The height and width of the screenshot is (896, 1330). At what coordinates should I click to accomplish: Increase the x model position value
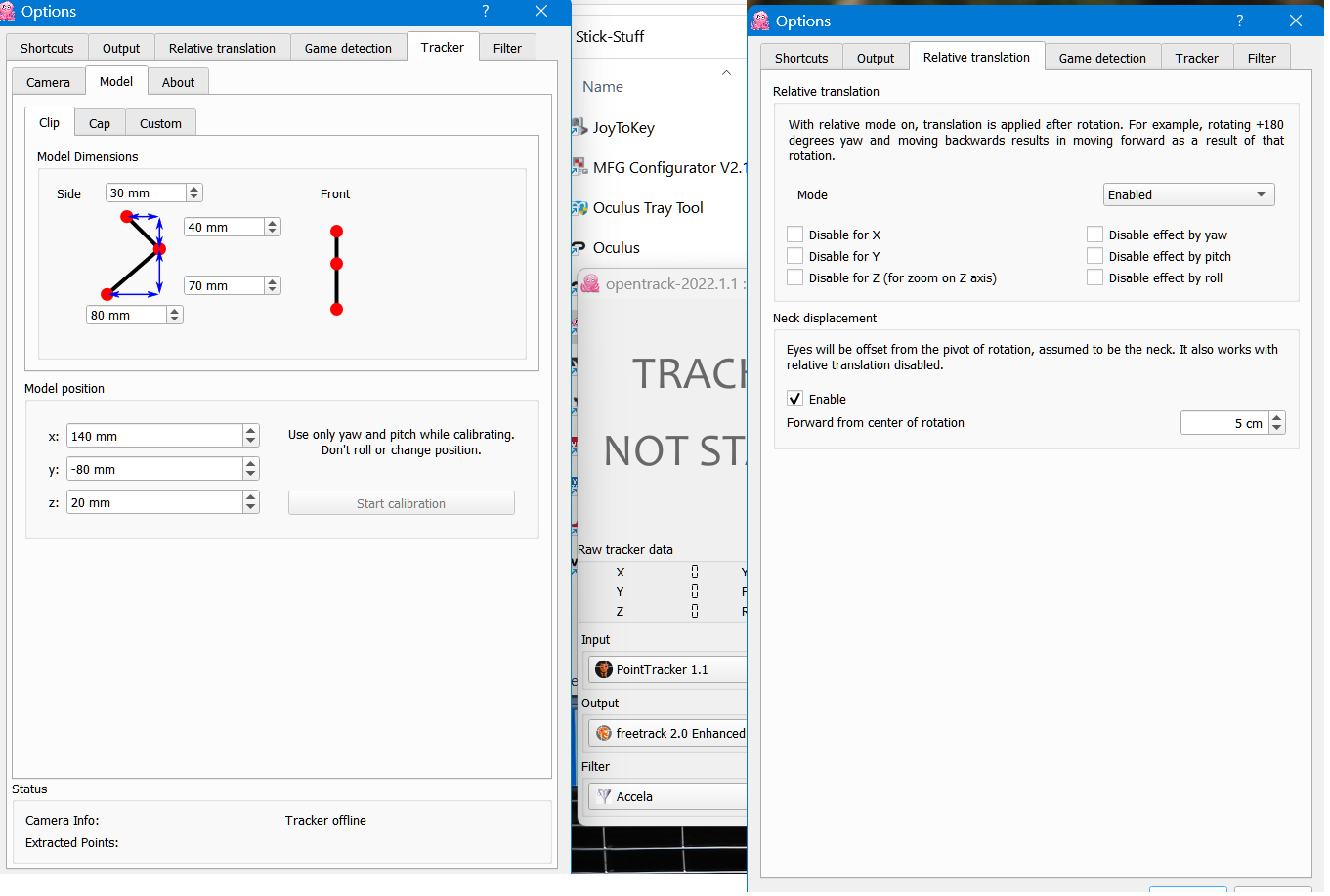251,431
